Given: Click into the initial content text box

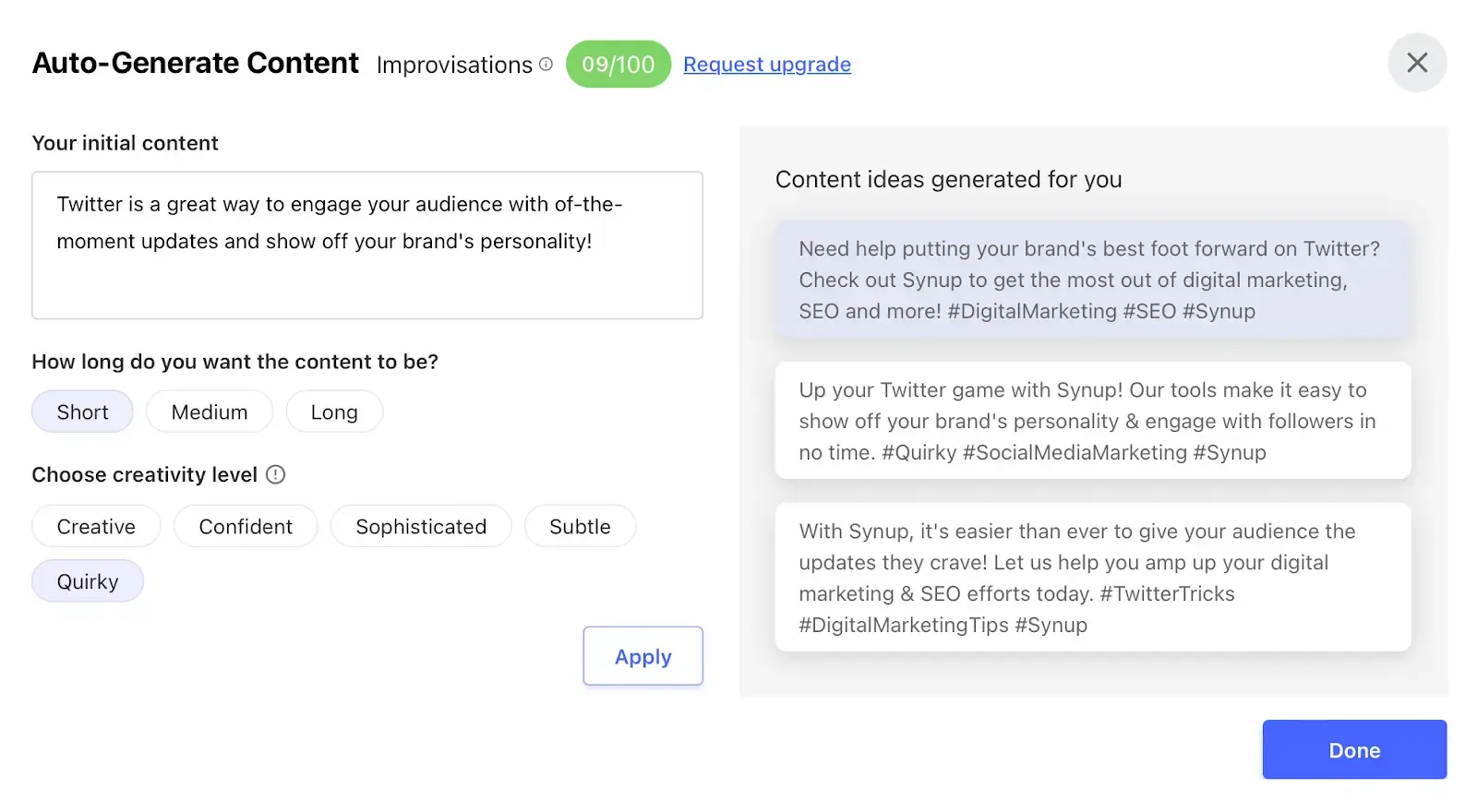Looking at the screenshot, I should point(367,245).
